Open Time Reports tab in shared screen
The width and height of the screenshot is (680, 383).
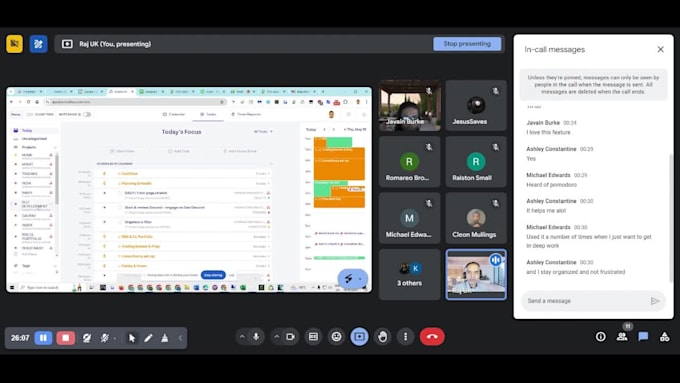(x=246, y=114)
